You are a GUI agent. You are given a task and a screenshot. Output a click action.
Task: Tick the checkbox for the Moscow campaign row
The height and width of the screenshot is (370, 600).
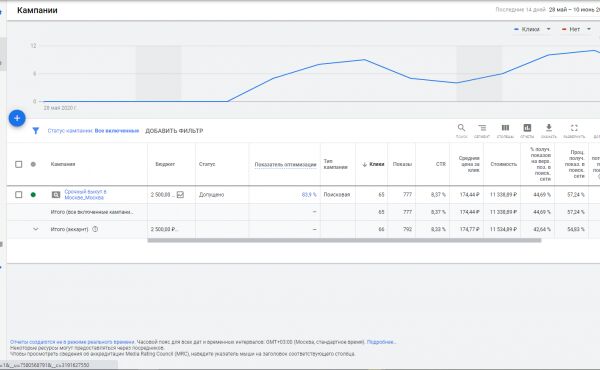(18, 195)
